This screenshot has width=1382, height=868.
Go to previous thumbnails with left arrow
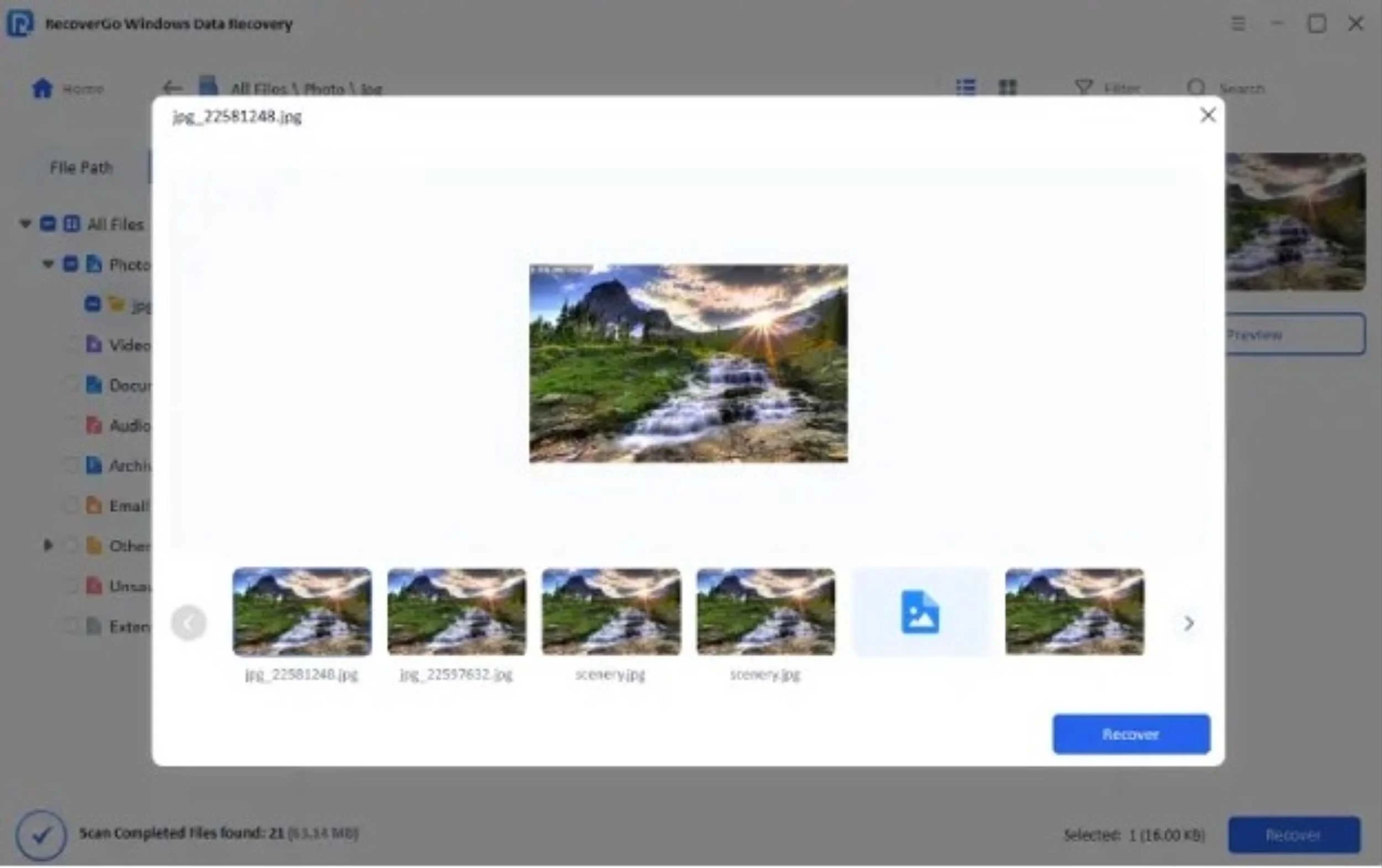(189, 623)
